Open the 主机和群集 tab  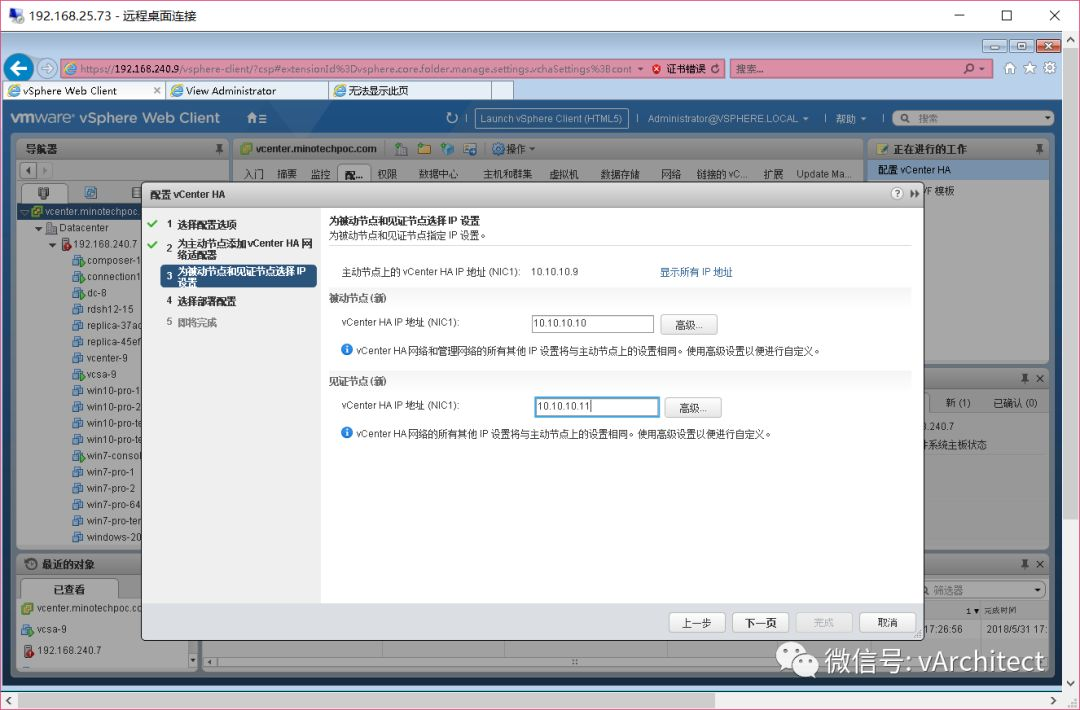pos(508,174)
